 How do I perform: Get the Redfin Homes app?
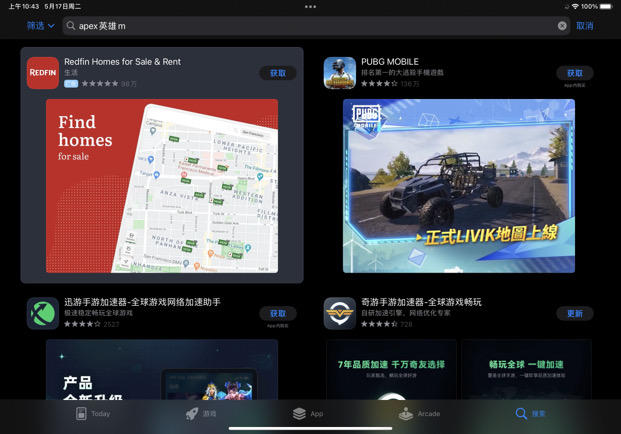[278, 73]
